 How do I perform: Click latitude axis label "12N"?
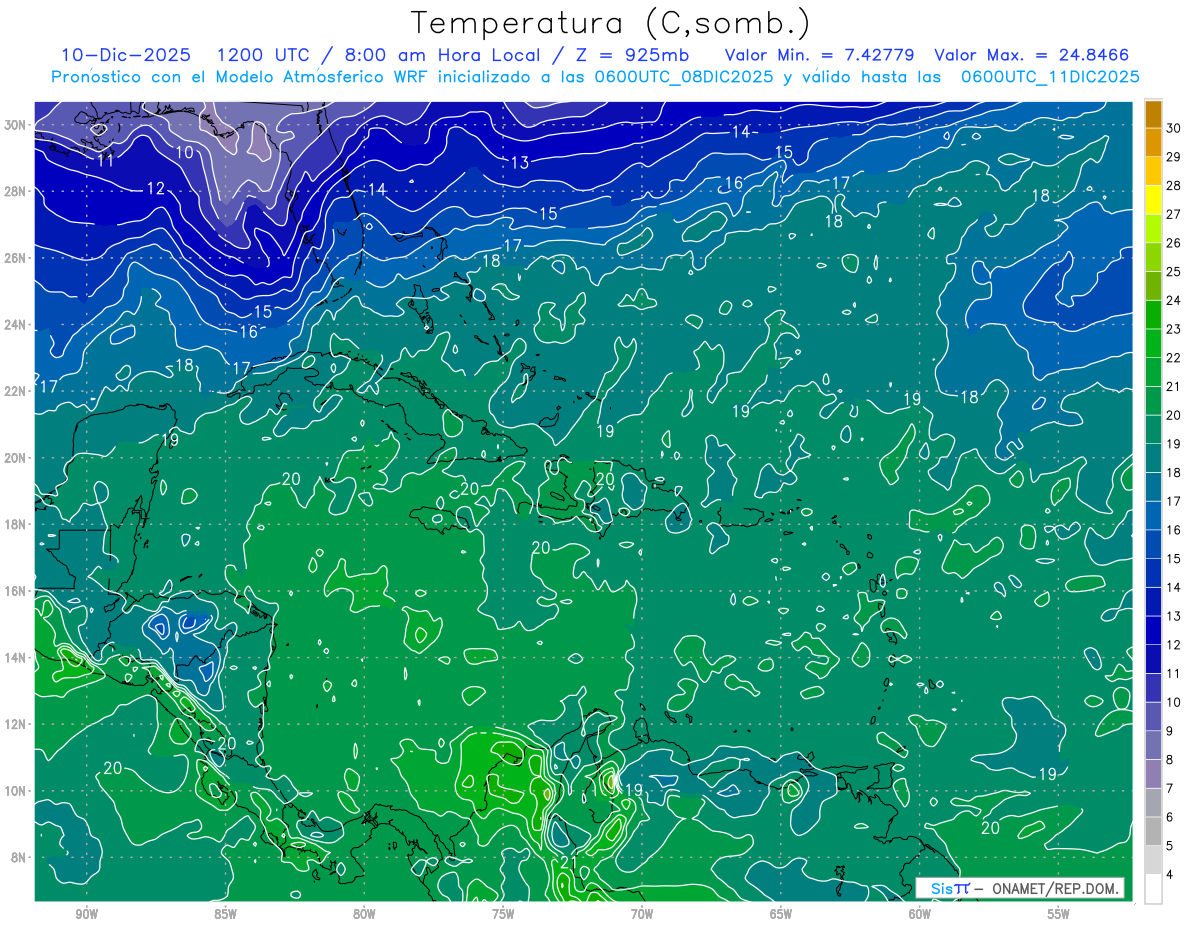17,724
